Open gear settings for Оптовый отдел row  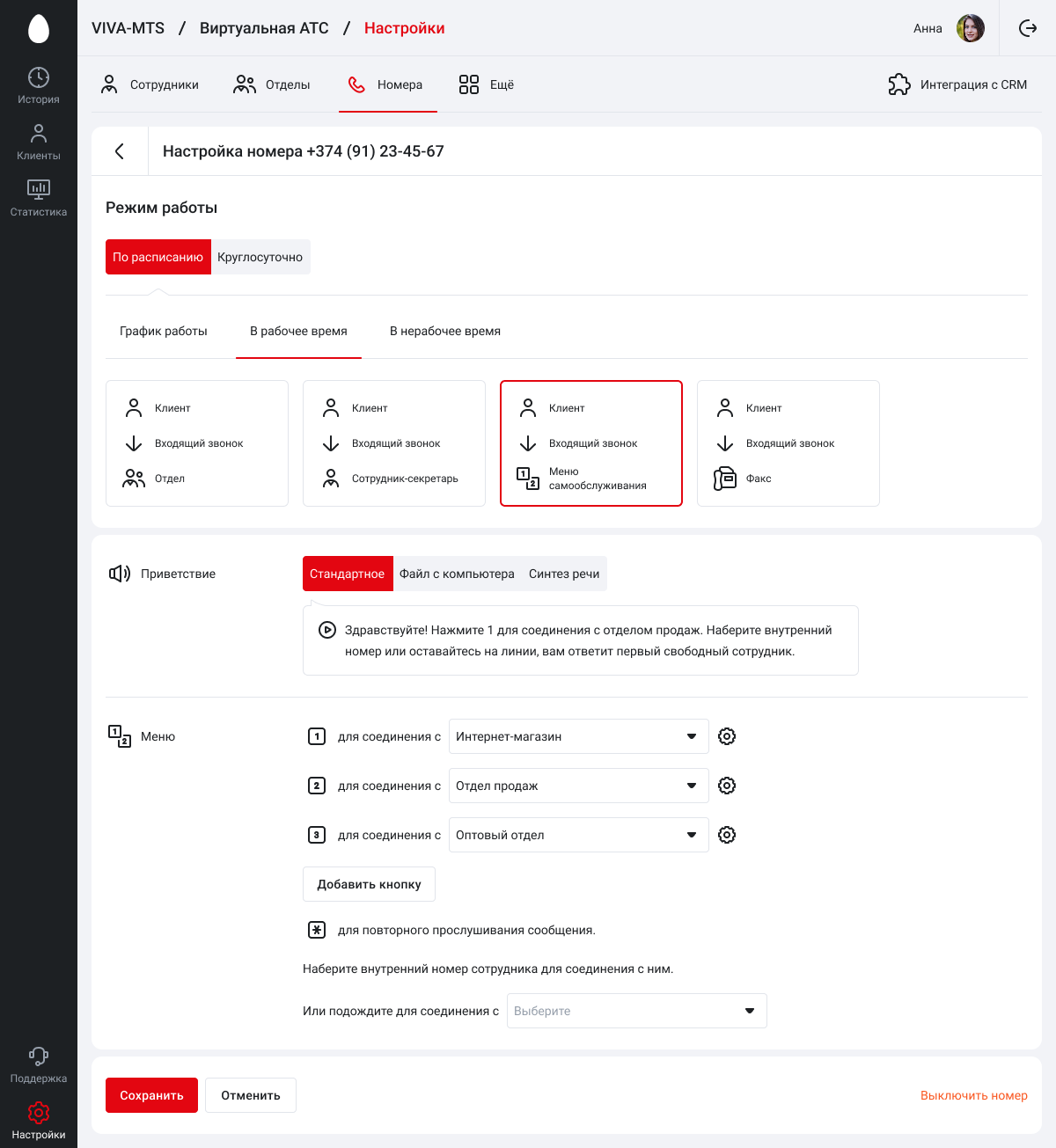pyautogui.click(x=727, y=835)
